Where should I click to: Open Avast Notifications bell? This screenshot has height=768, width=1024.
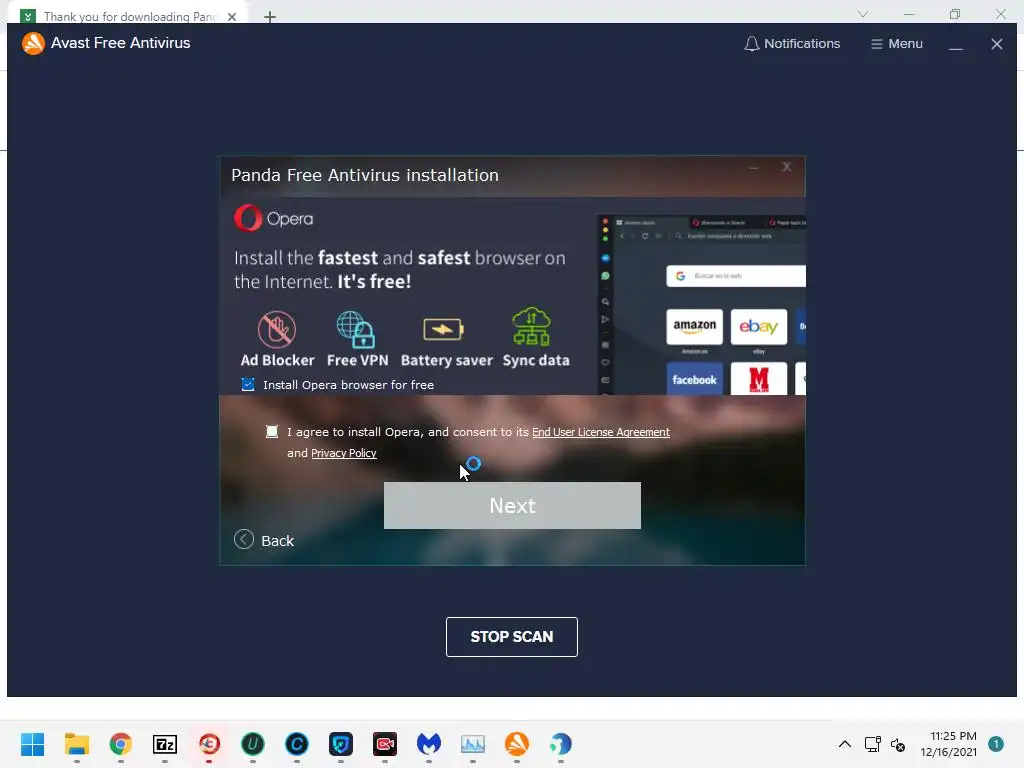pyautogui.click(x=792, y=44)
